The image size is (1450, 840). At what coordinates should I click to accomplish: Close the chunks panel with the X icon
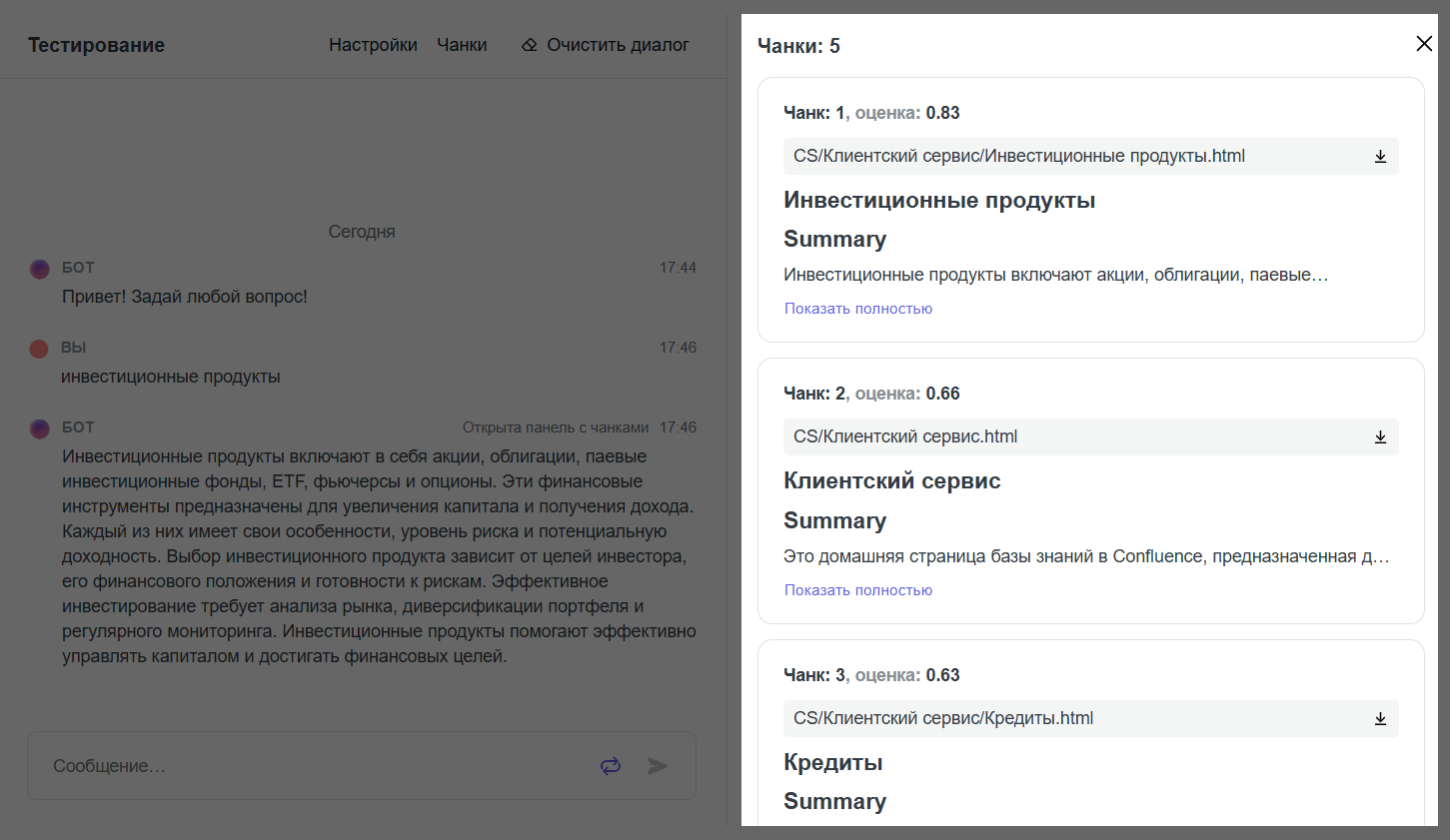click(1424, 44)
